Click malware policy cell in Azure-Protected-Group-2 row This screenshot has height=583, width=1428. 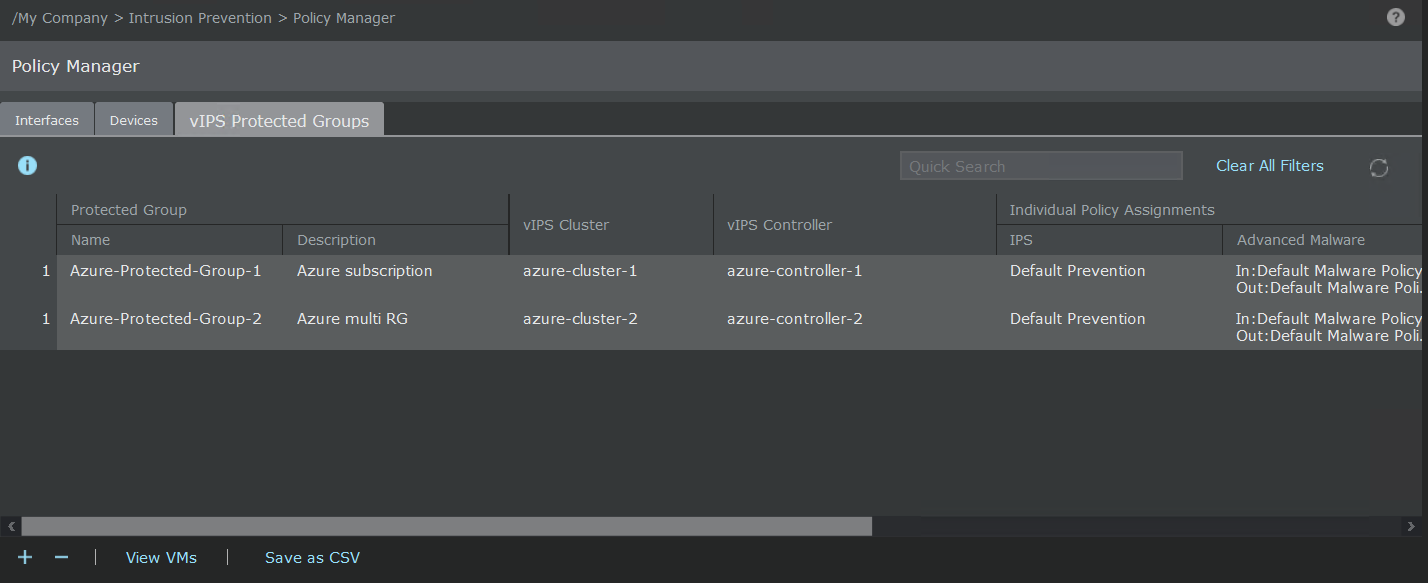(x=1328, y=327)
